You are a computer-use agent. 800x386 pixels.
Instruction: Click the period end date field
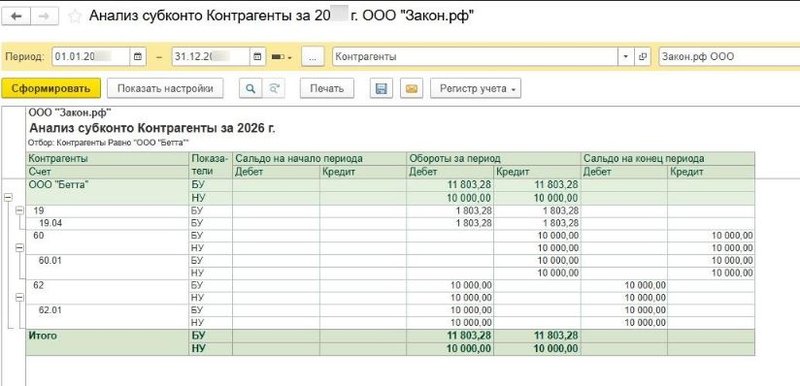tap(211, 57)
